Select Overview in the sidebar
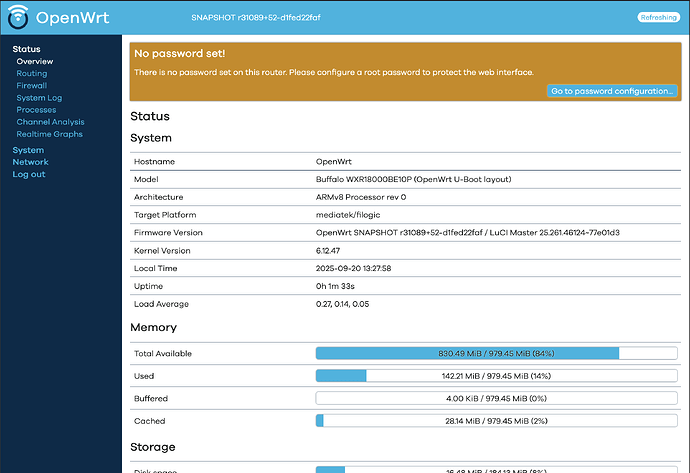Image resolution: width=690 pixels, height=473 pixels. [35, 61]
